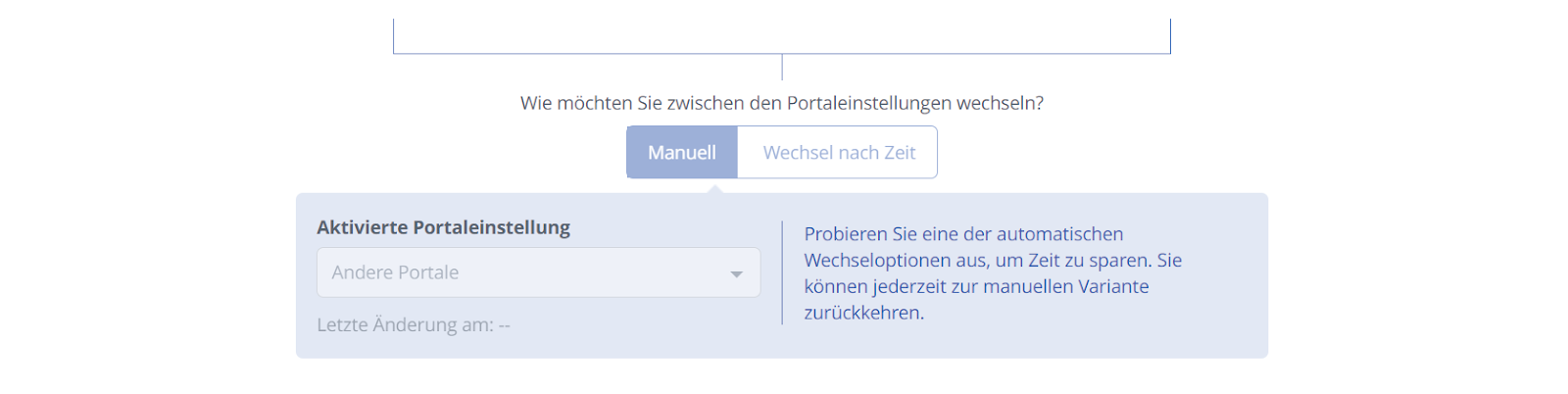Click the double dash after Letzte Änderung am
The image size is (1568, 394).
click(x=504, y=325)
